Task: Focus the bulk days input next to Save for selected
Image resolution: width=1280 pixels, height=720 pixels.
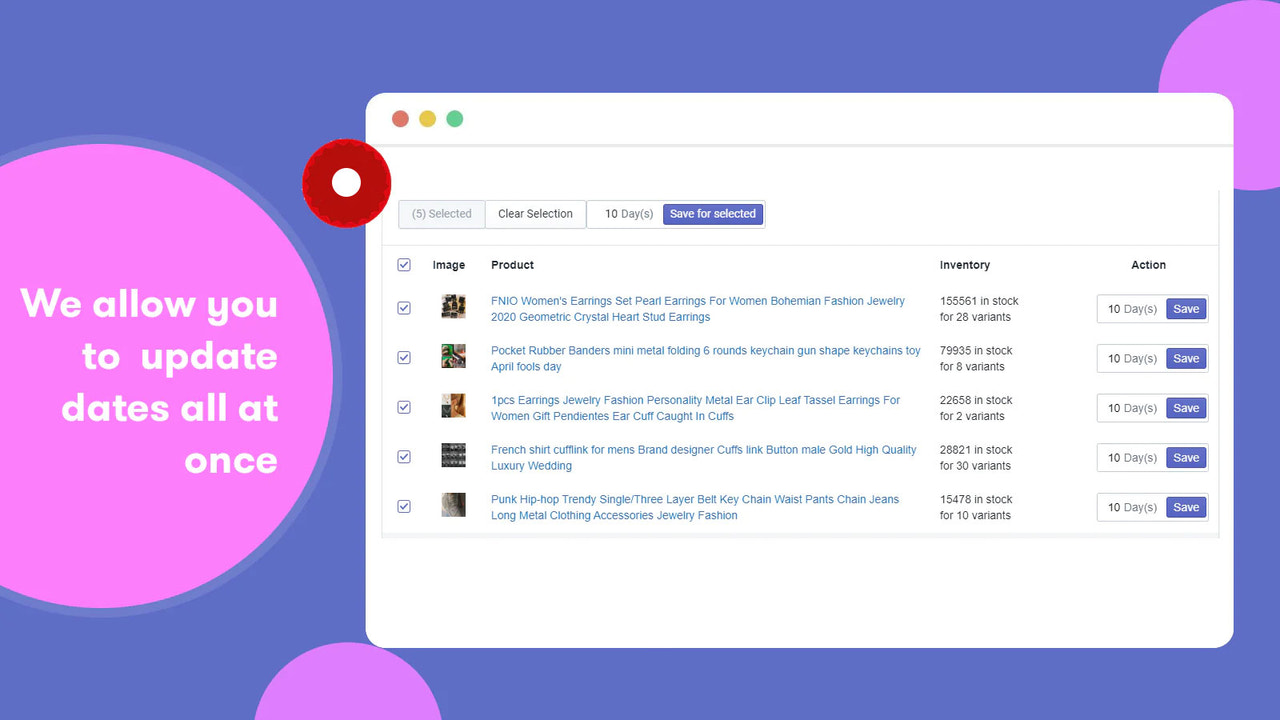Action: tap(627, 214)
